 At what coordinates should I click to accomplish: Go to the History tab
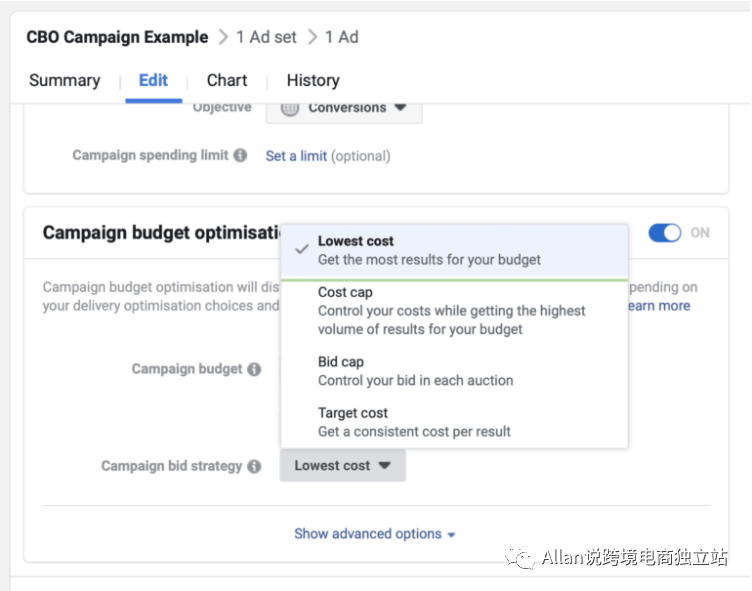pos(313,81)
